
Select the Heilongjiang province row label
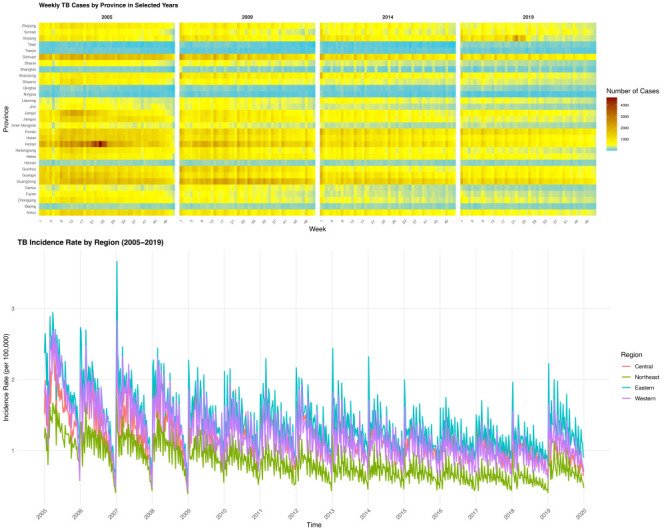(x=26, y=150)
